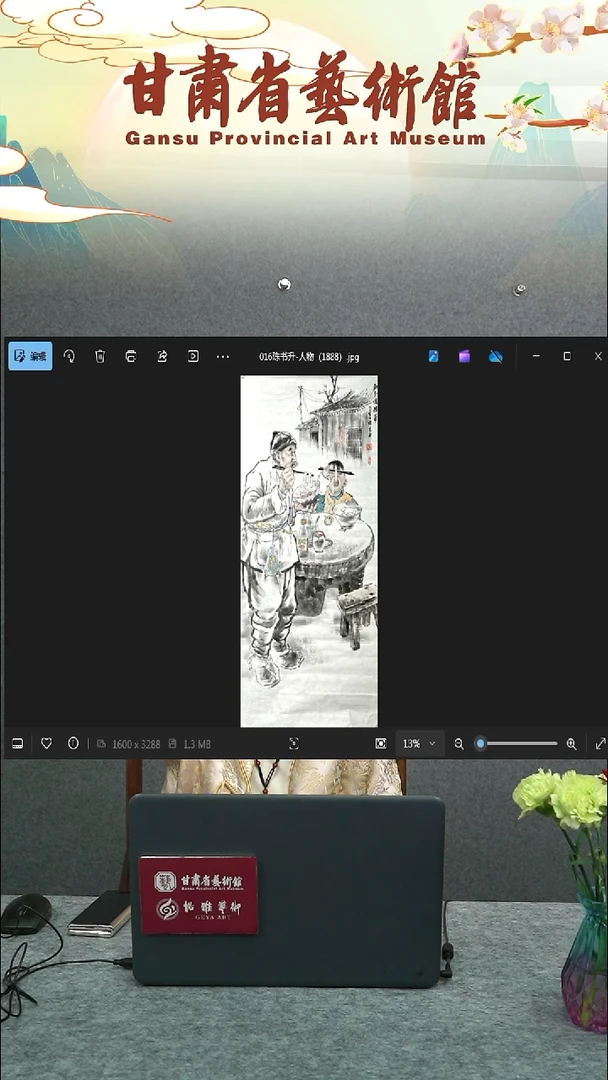Image resolution: width=608 pixels, height=1080 pixels.
Task: Click the 编辑 edit image button
Action: point(30,356)
